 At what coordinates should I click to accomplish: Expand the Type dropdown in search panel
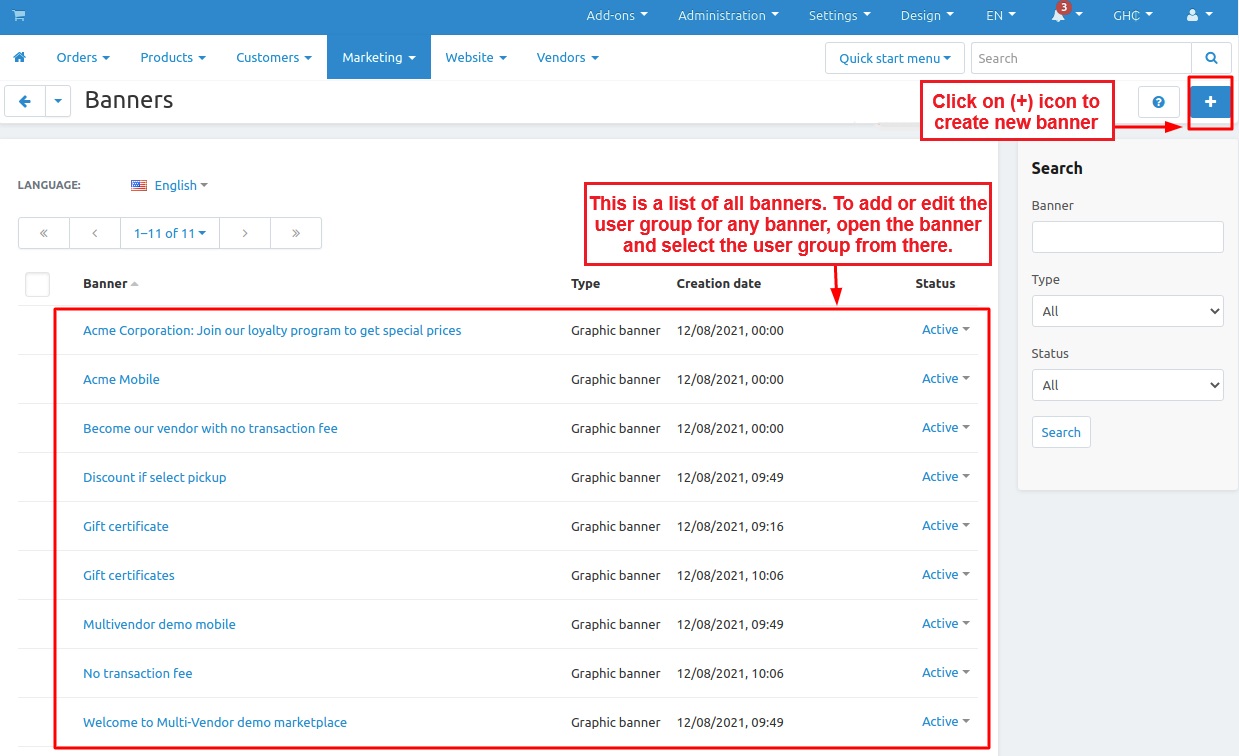coord(1127,311)
